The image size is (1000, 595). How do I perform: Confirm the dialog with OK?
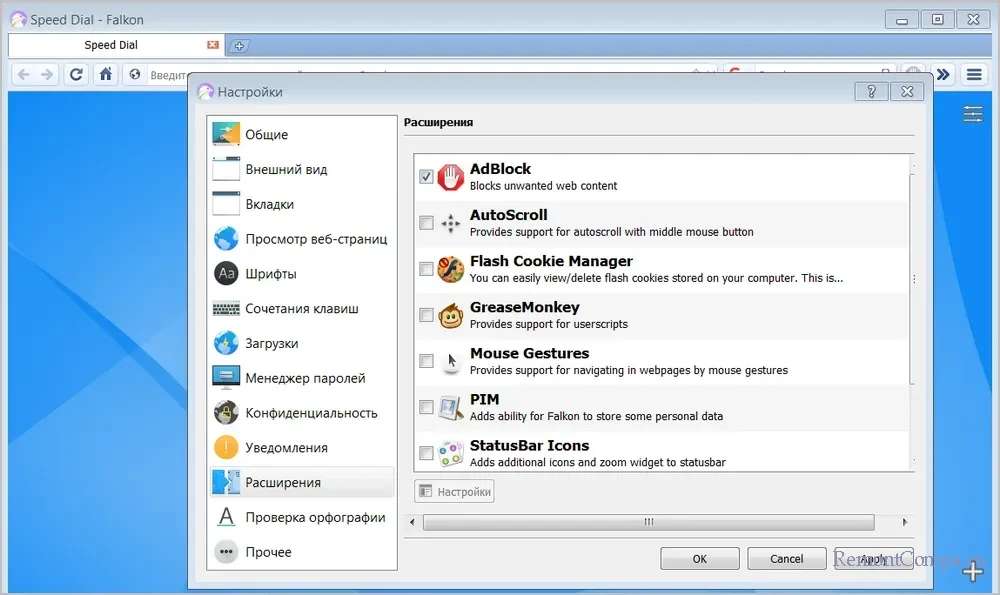coord(700,559)
